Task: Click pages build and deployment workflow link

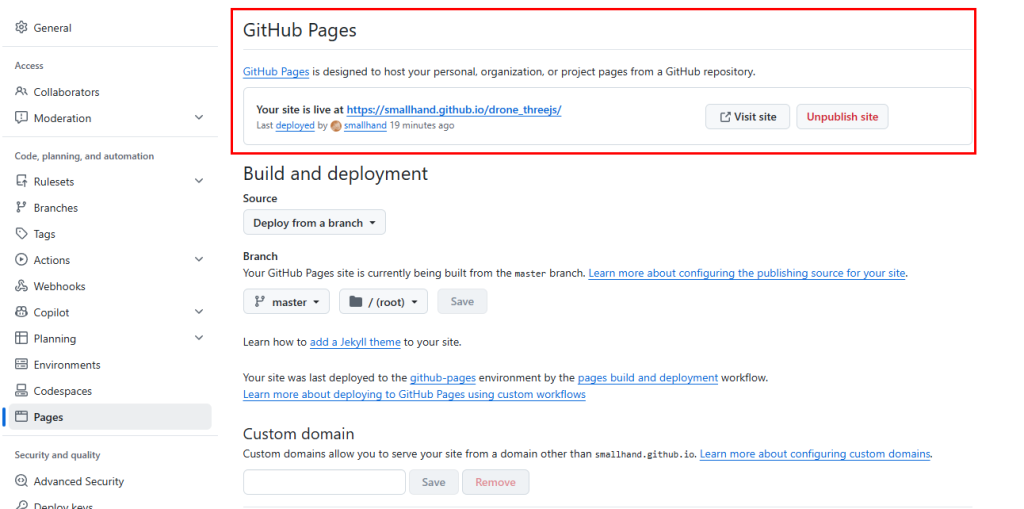Action: click(x=648, y=378)
